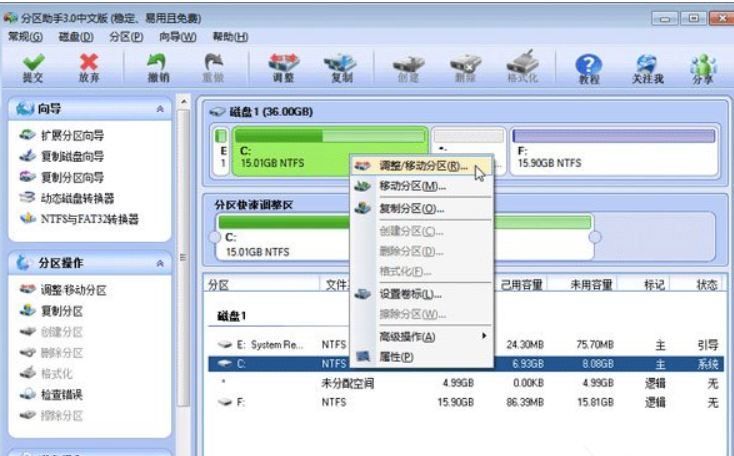Click the right resize handle of quick-adjust C:
The image size is (734, 456).
point(595,237)
